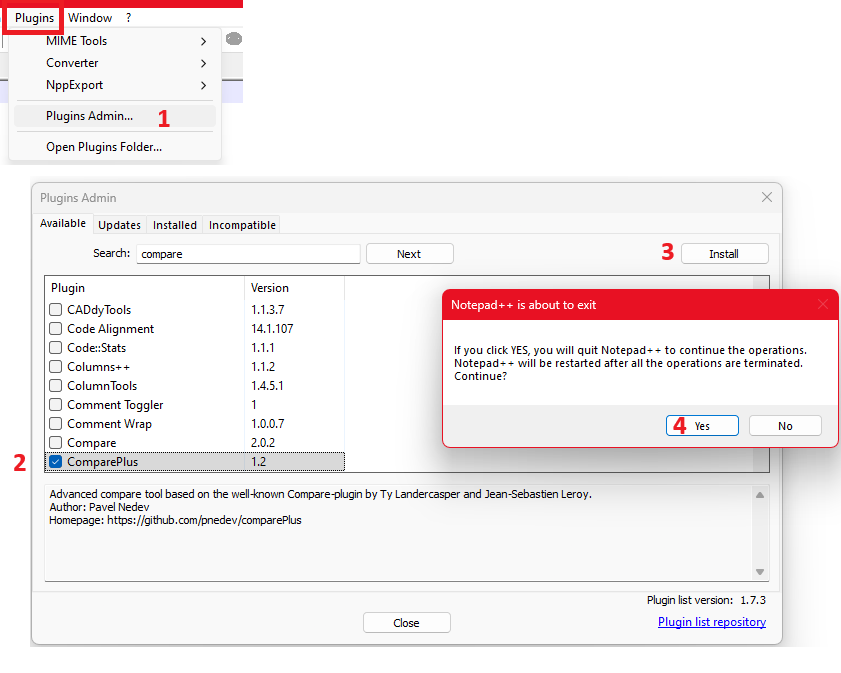
Task: Click the Plugin list version 1.7.3 text
Action: click(x=706, y=600)
